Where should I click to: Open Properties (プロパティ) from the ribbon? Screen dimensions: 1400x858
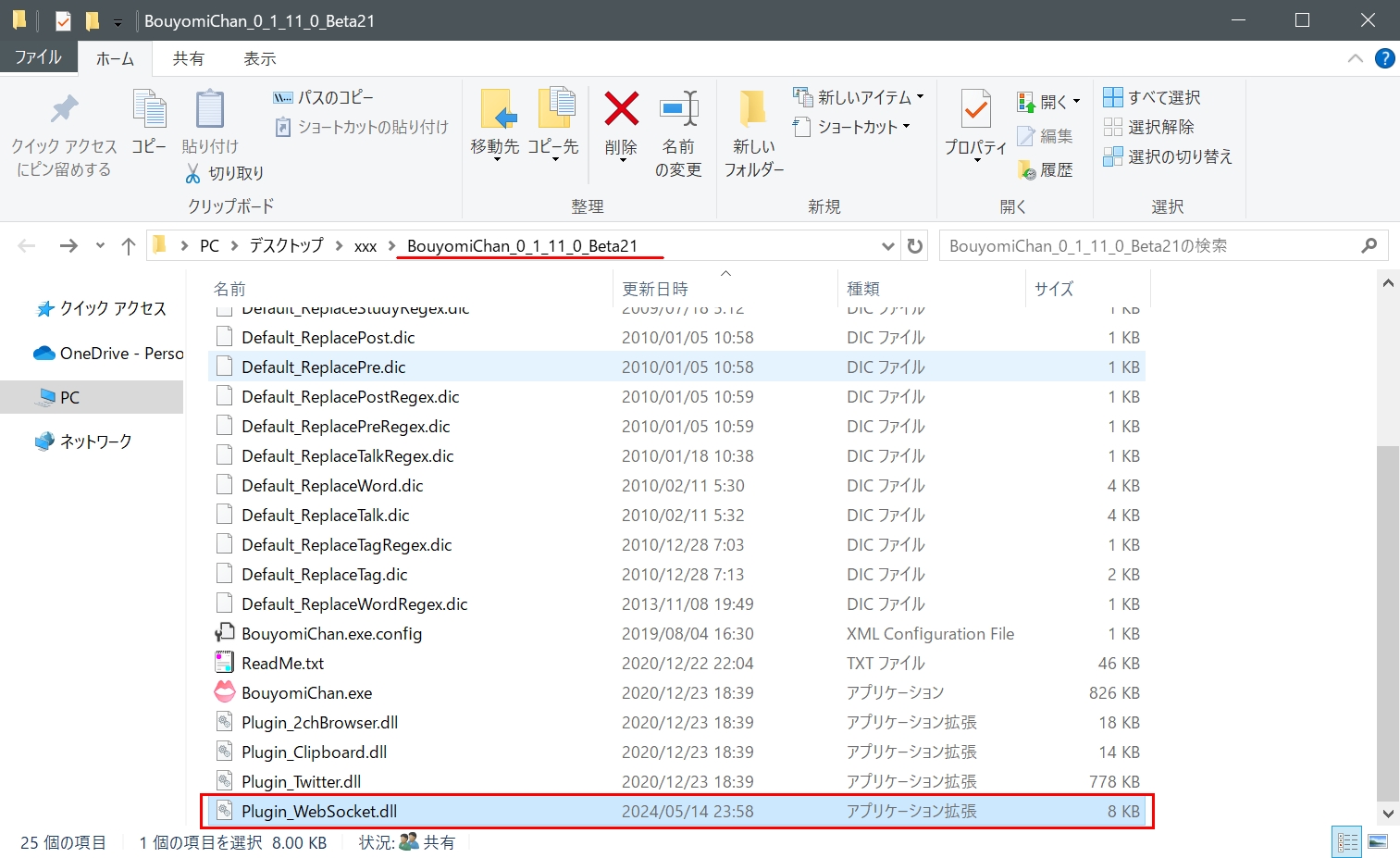coord(975,125)
